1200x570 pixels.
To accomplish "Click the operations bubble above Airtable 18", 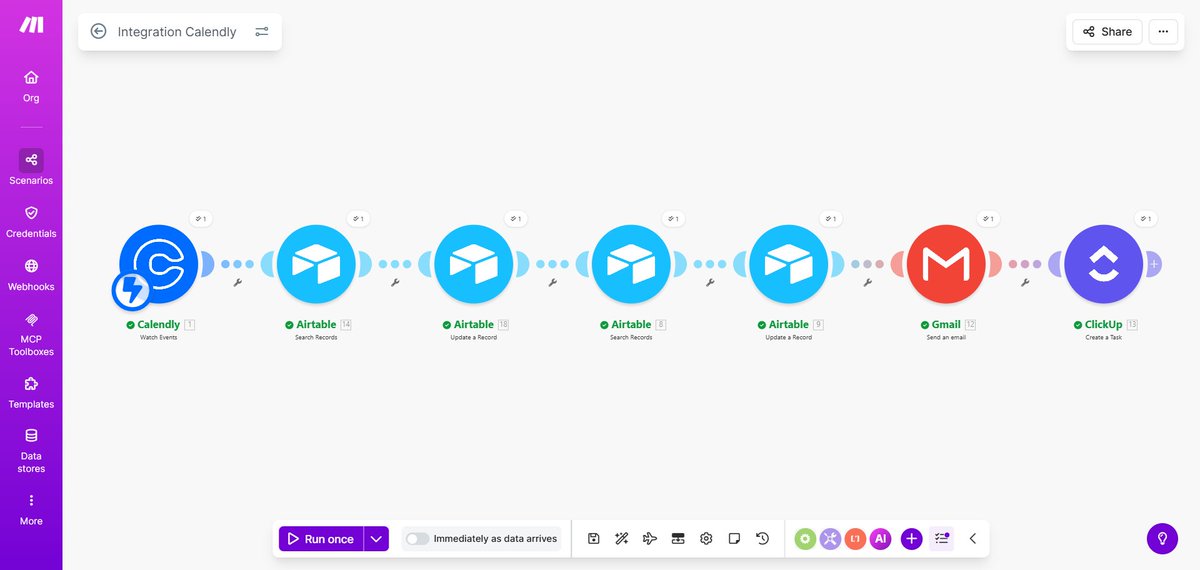I will click(x=515, y=218).
